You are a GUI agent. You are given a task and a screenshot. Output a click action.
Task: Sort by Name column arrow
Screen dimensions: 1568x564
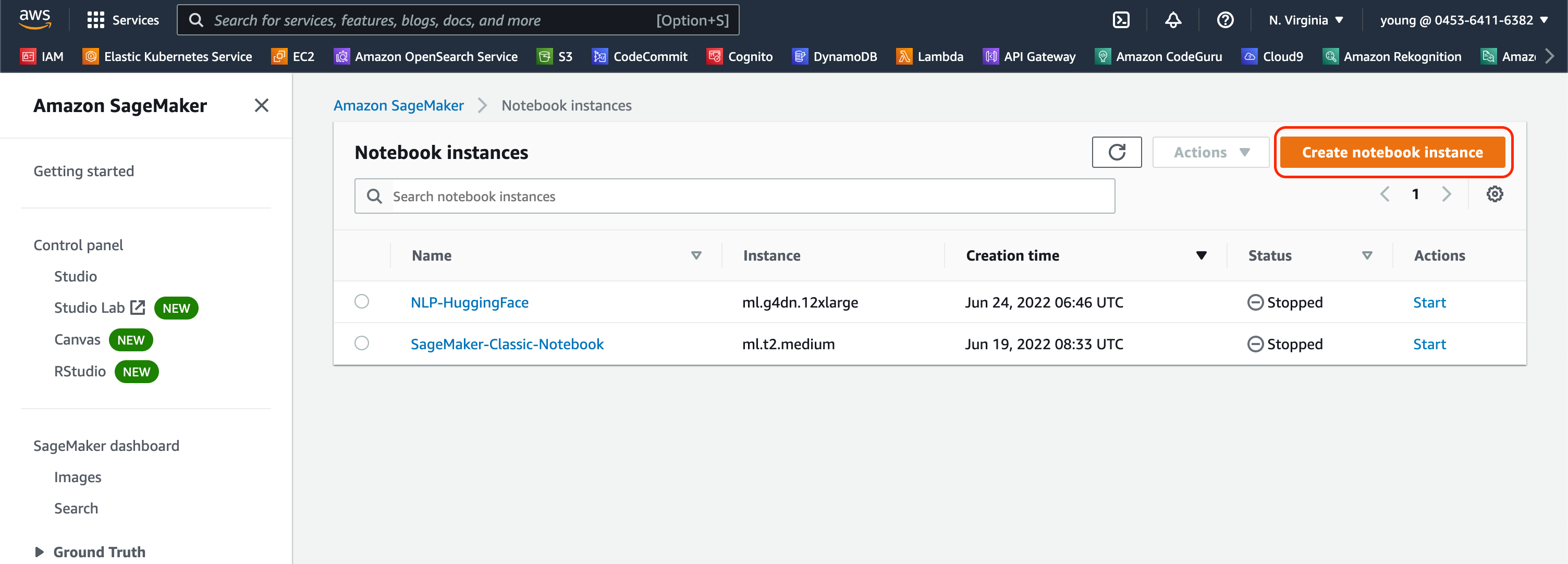coord(696,255)
